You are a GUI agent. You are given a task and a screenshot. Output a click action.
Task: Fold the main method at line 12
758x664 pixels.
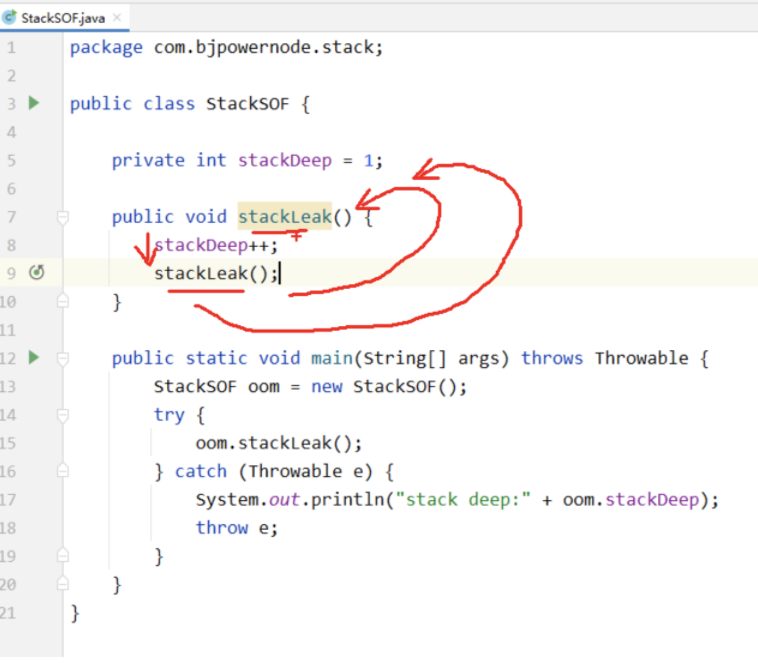pyautogui.click(x=62, y=359)
